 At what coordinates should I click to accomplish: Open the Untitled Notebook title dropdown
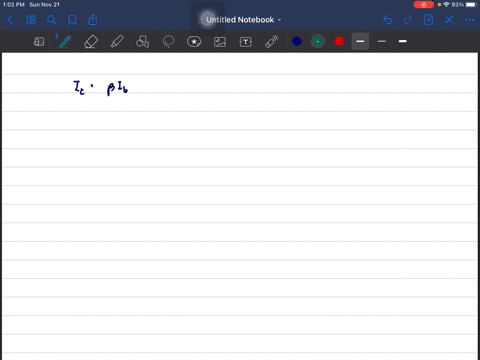point(244,20)
